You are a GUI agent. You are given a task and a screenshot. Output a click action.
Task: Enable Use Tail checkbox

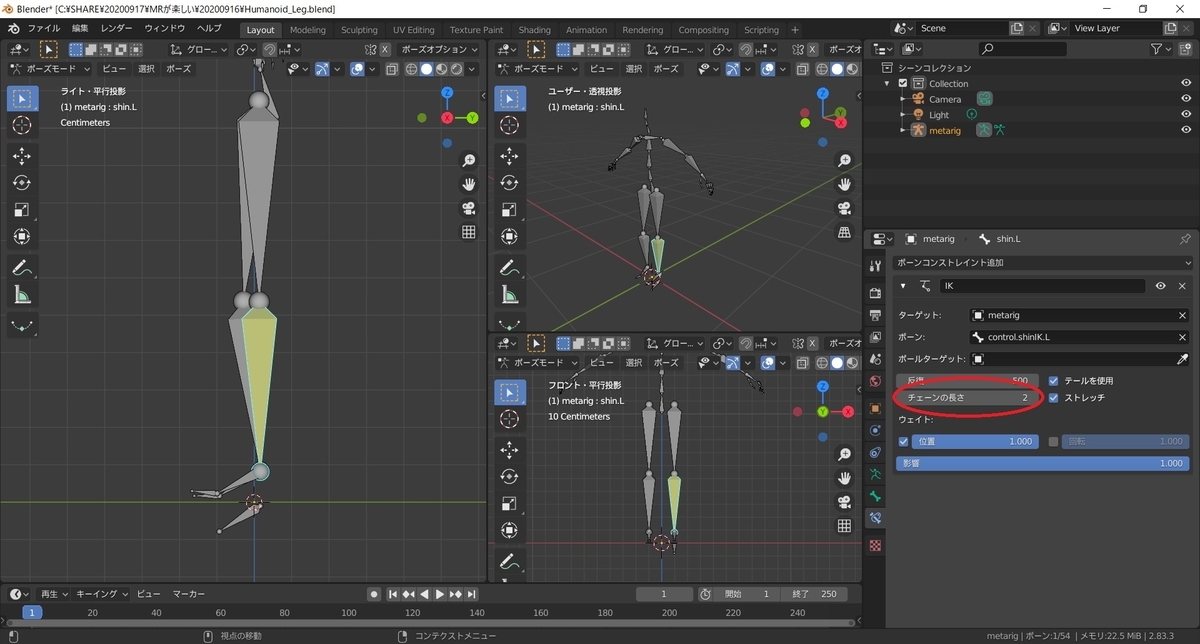(1054, 381)
